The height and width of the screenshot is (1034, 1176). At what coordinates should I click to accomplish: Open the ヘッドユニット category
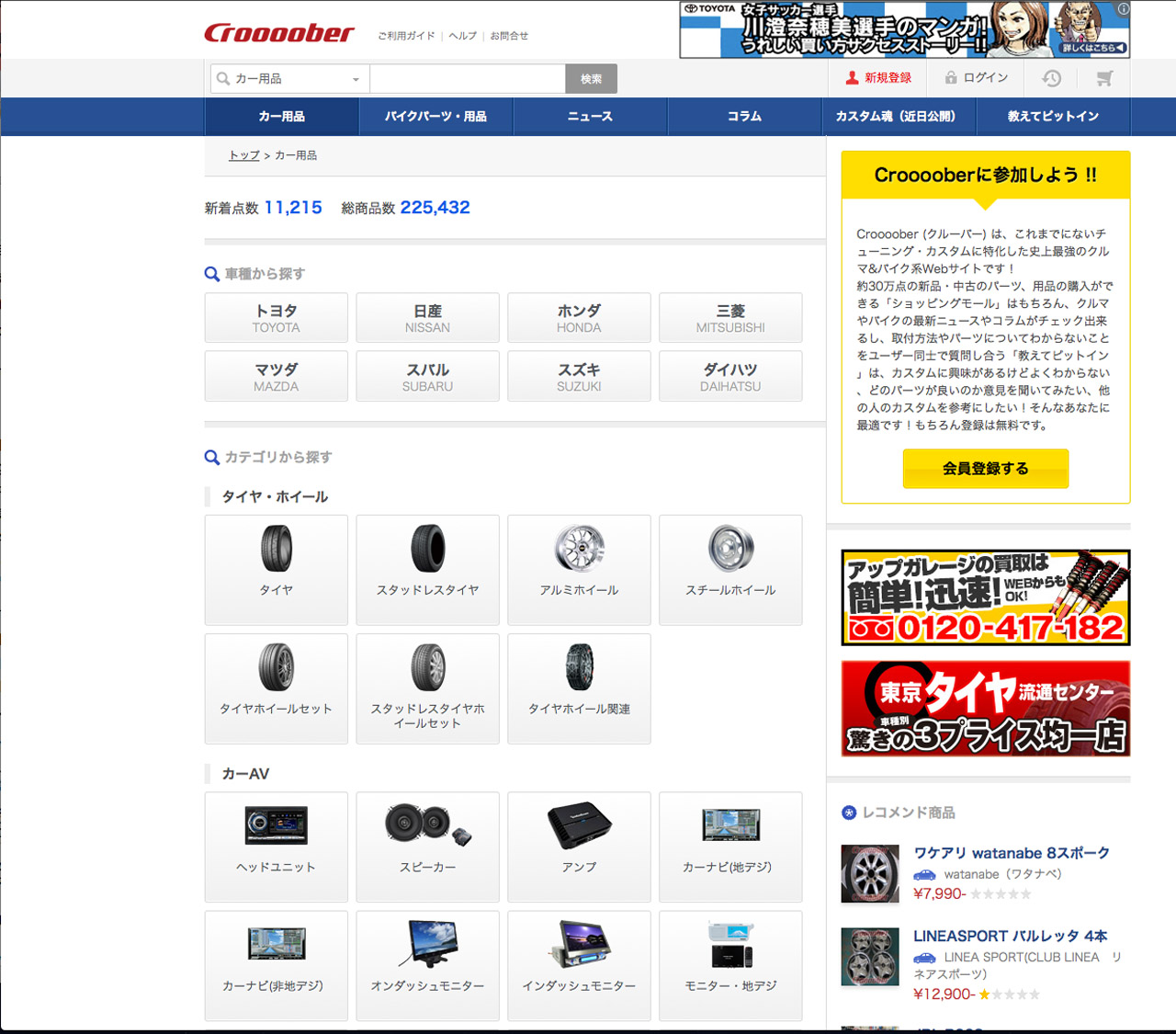coord(277,847)
